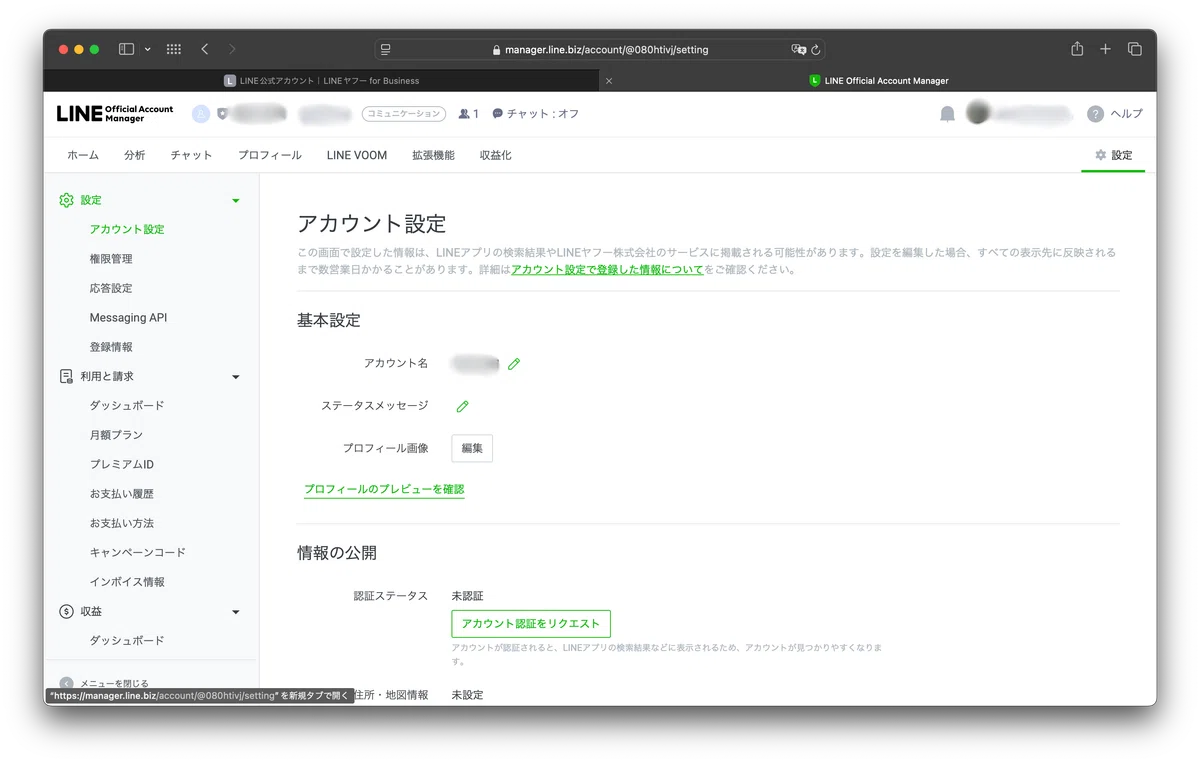The image size is (1200, 763).
Task: Select Messaging API in sidebar
Action: tap(128, 318)
